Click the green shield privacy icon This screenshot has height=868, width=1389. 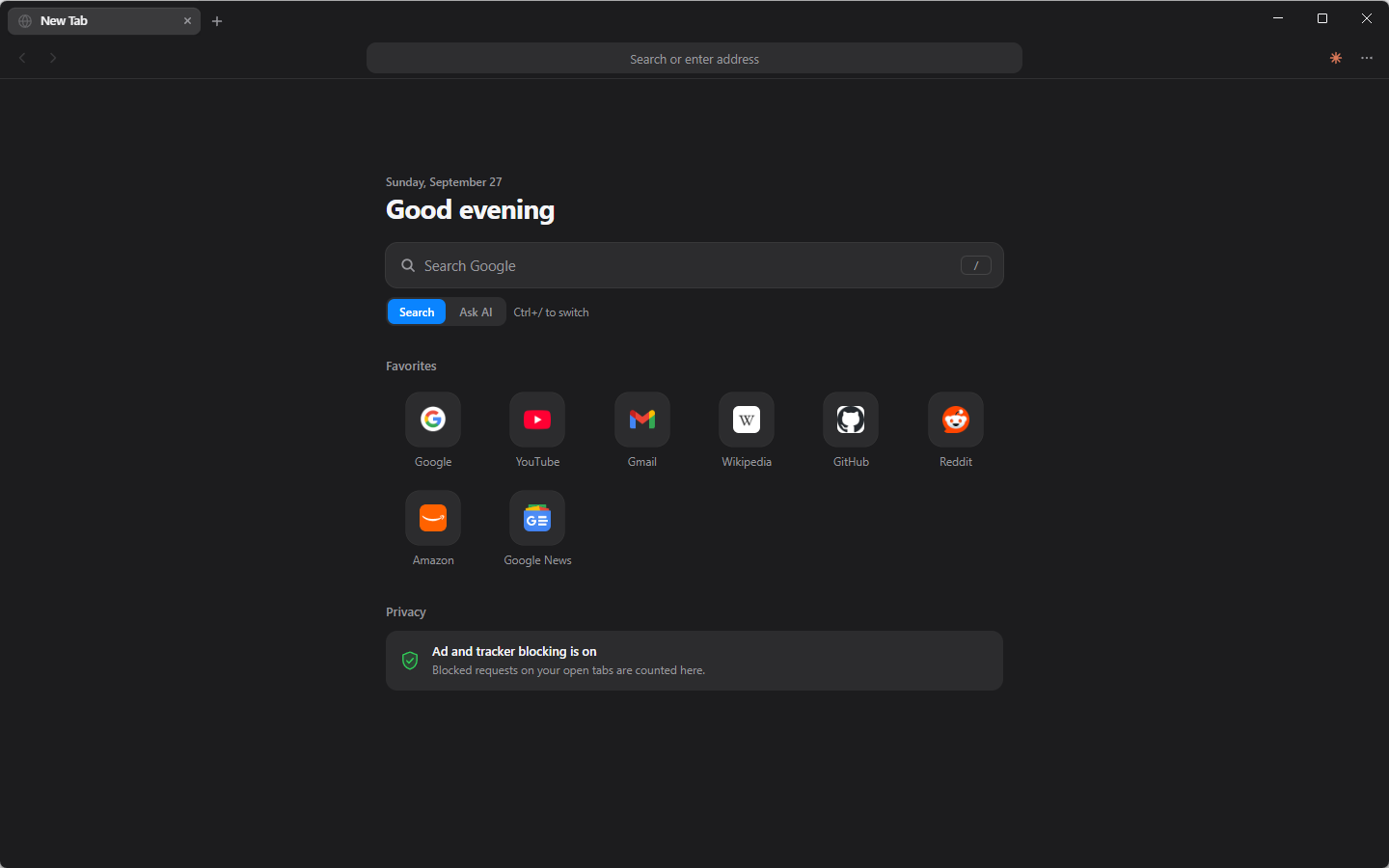click(x=410, y=661)
